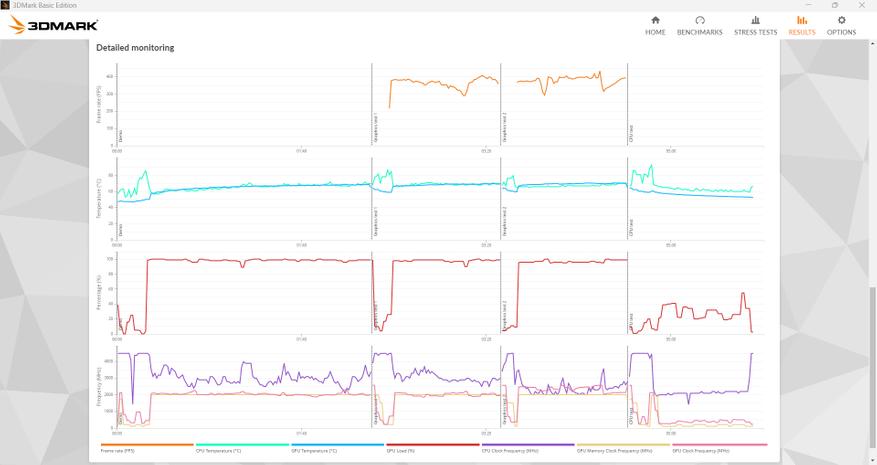Image resolution: width=877 pixels, height=465 pixels.
Task: Toggle GPU Clock Frequency legend line
Action: pyautogui.click(x=719, y=448)
